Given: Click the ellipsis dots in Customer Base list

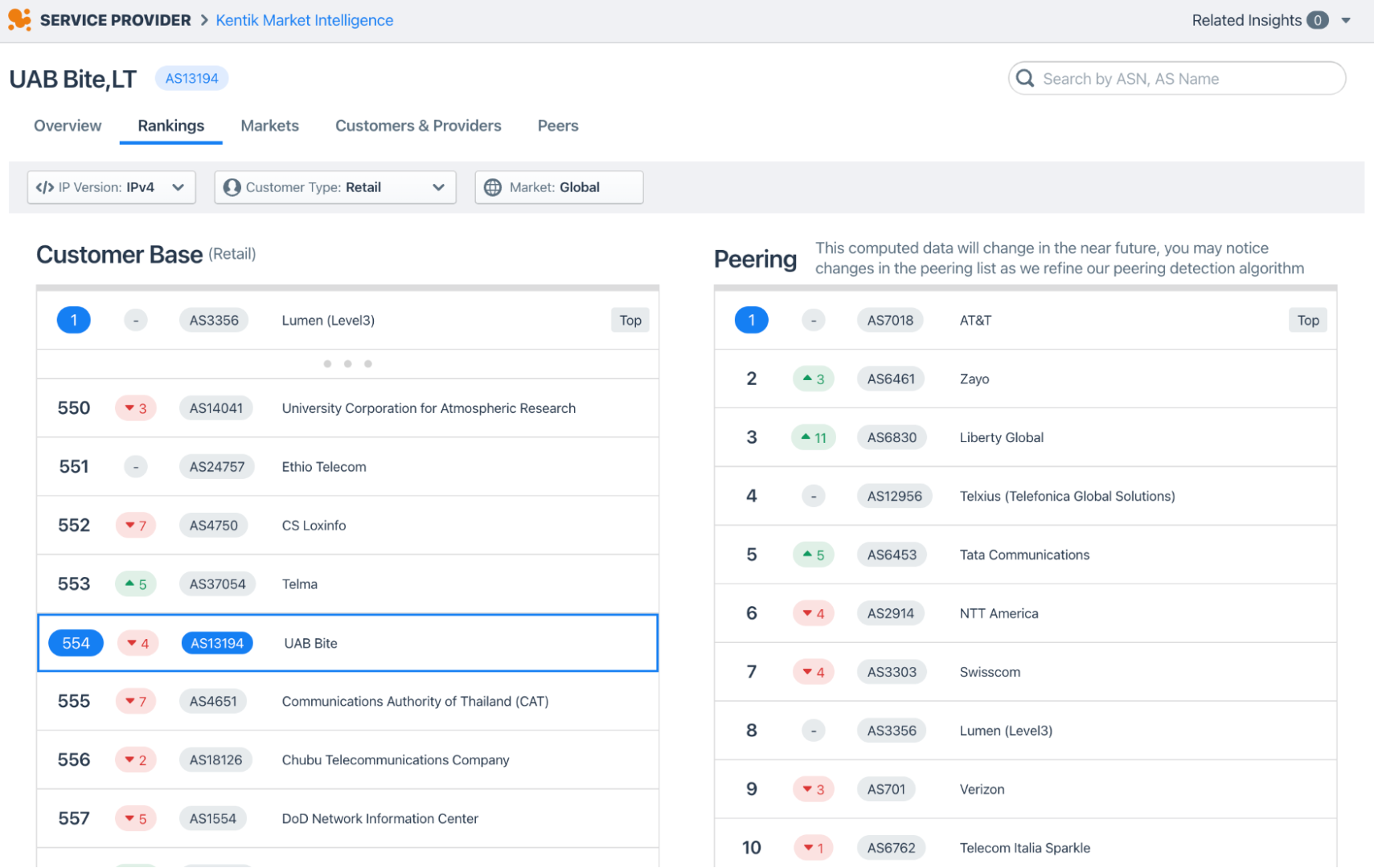Looking at the screenshot, I should point(347,364).
